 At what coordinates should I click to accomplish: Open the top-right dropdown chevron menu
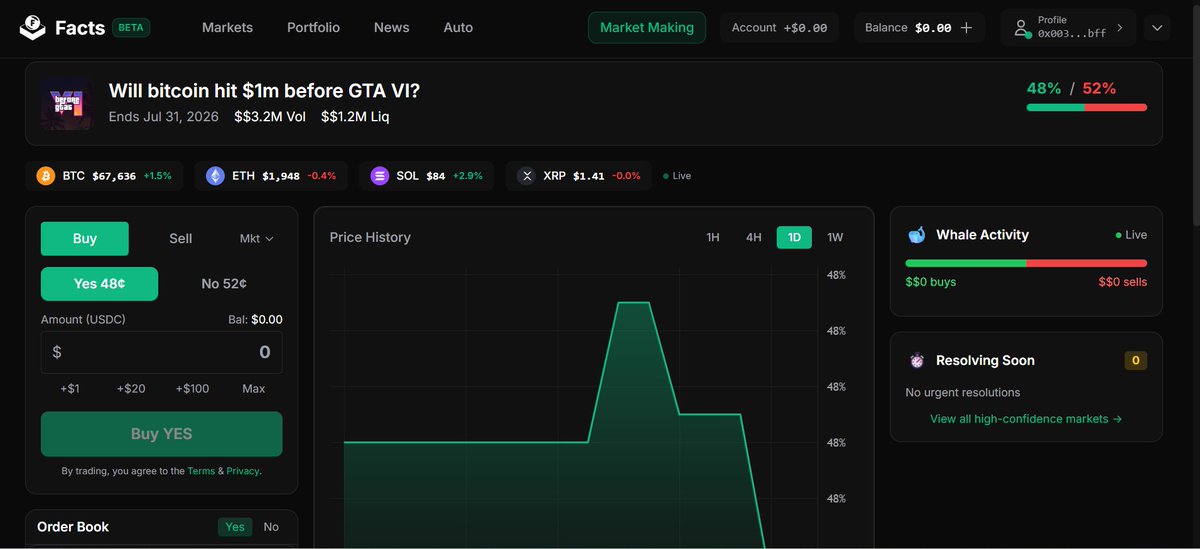[1157, 28]
